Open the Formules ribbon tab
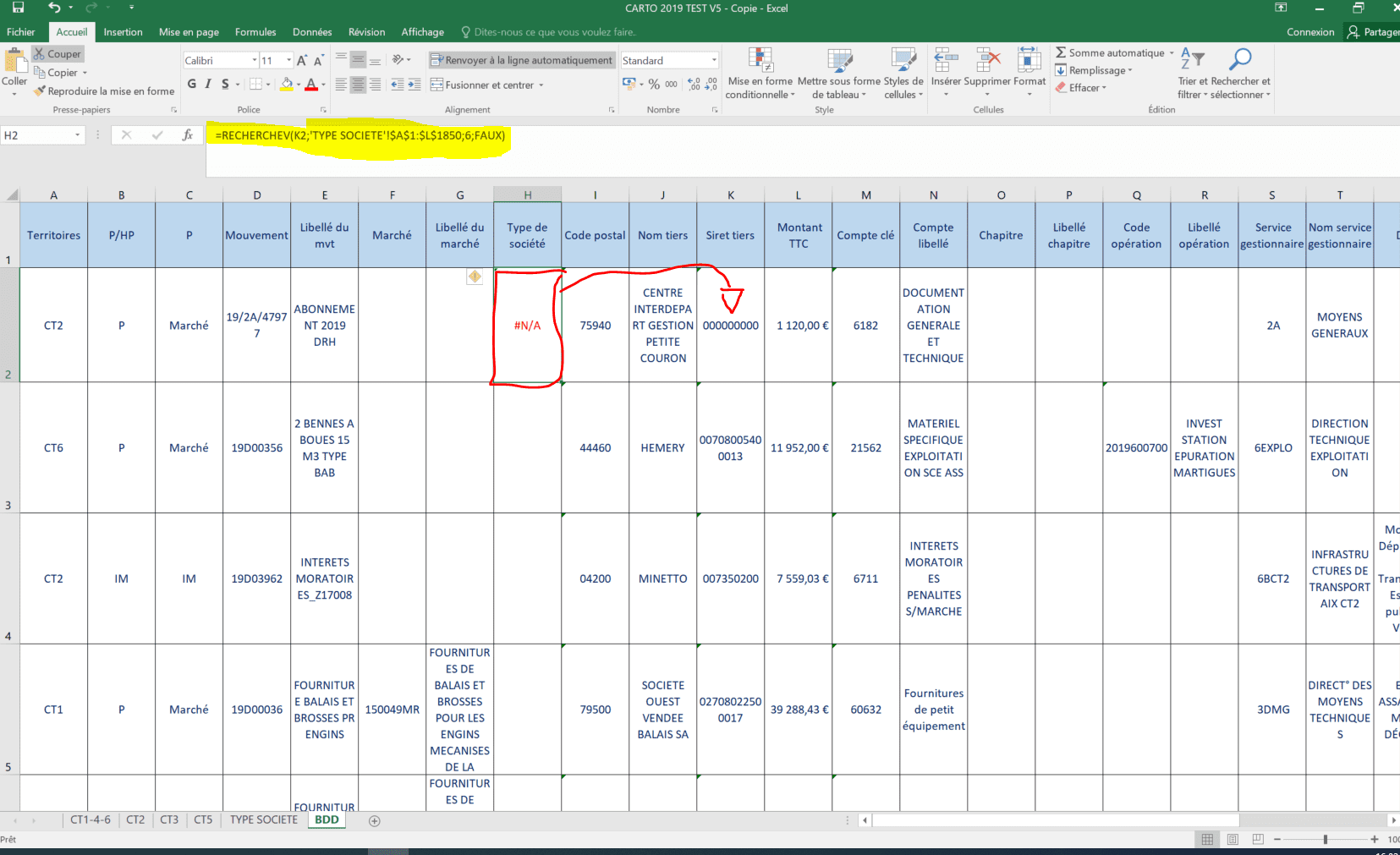Viewport: 1400px width, 855px height. coord(255,32)
